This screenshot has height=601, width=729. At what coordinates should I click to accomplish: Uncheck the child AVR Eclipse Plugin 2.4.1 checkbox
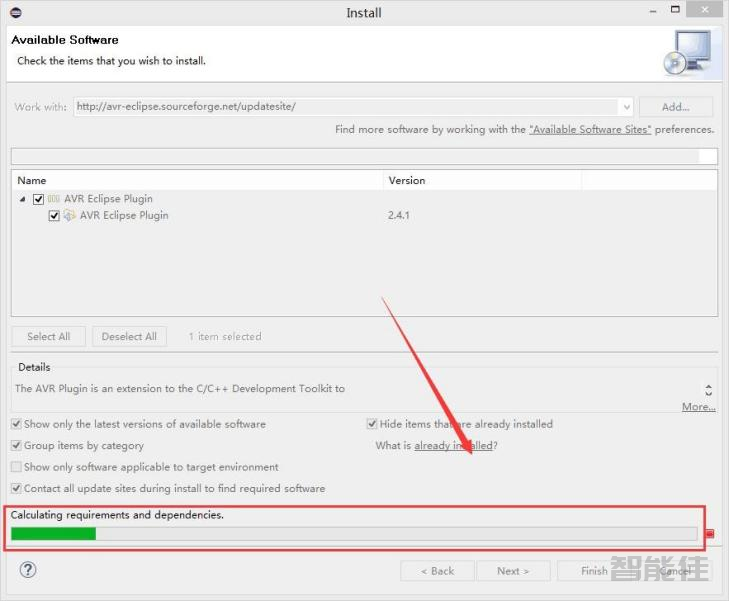55,215
